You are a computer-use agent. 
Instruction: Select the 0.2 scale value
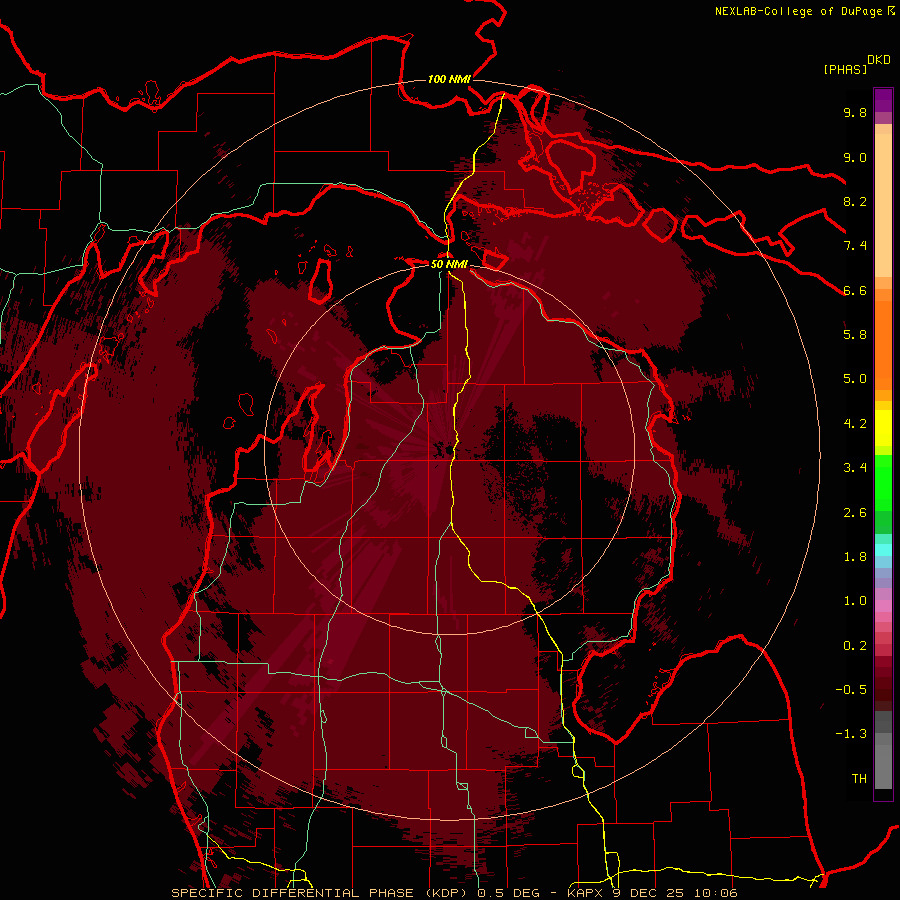point(855,646)
